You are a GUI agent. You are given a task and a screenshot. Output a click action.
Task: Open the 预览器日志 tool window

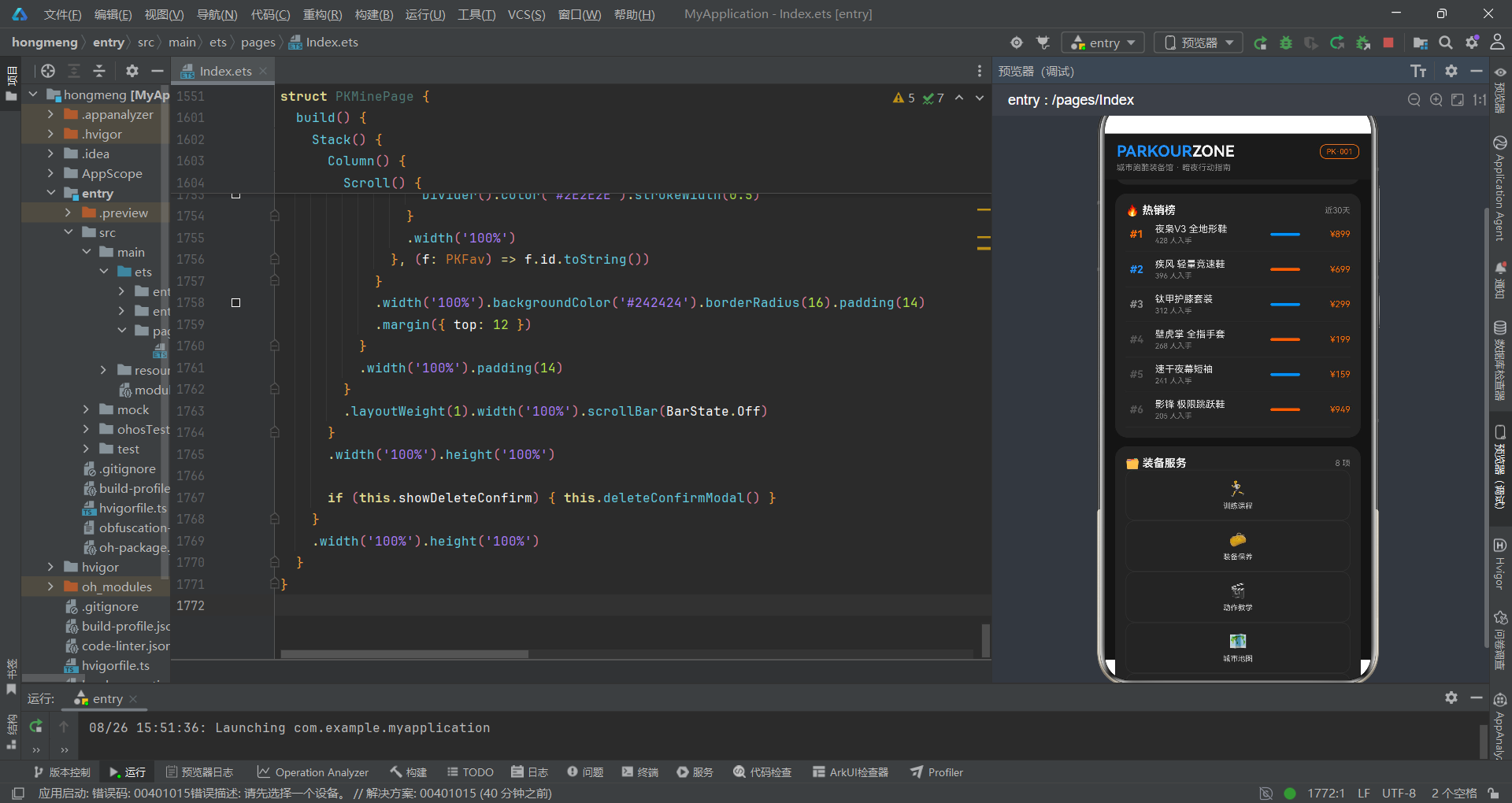(x=200, y=772)
